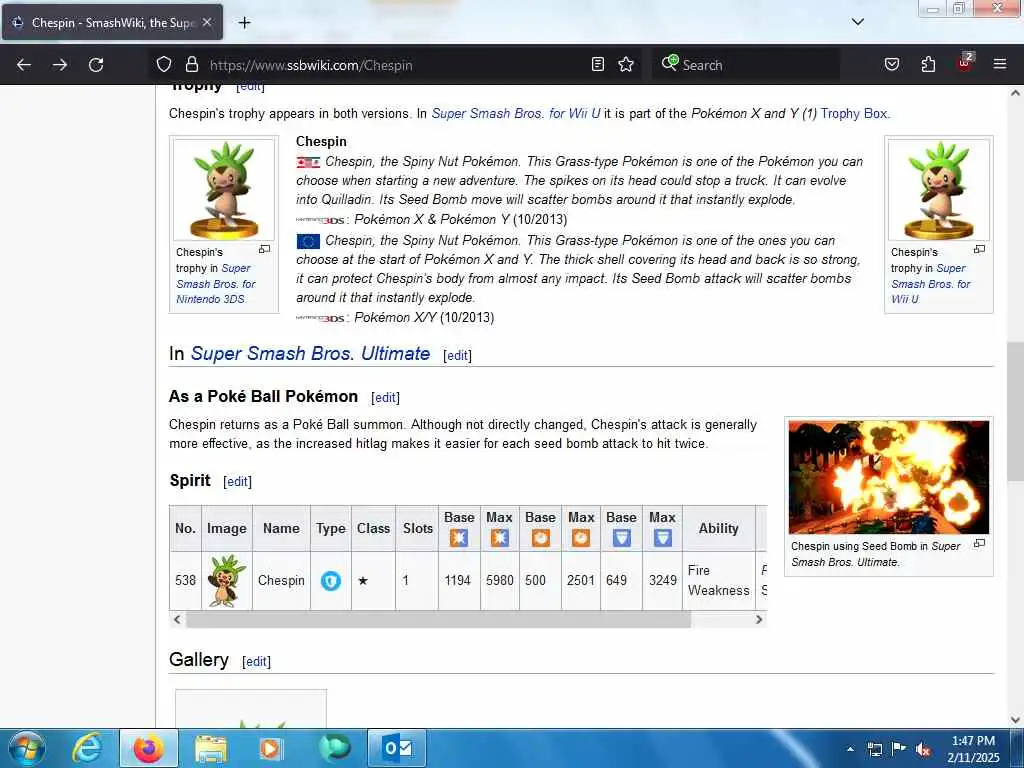Click the Base defense shield icon
Screen dimensions: 1024x768
(x=621, y=538)
